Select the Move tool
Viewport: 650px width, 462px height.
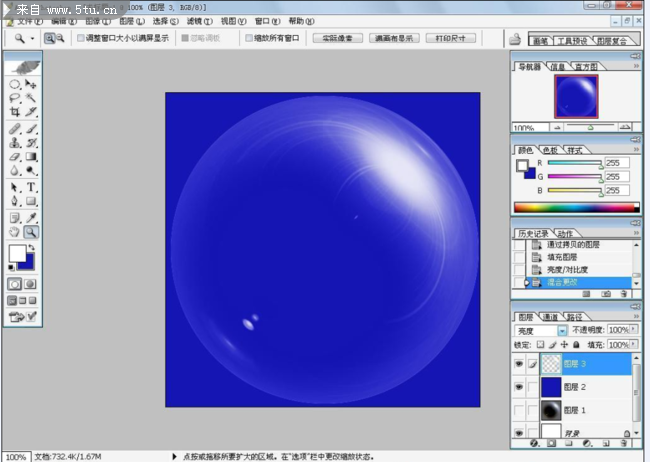point(32,85)
